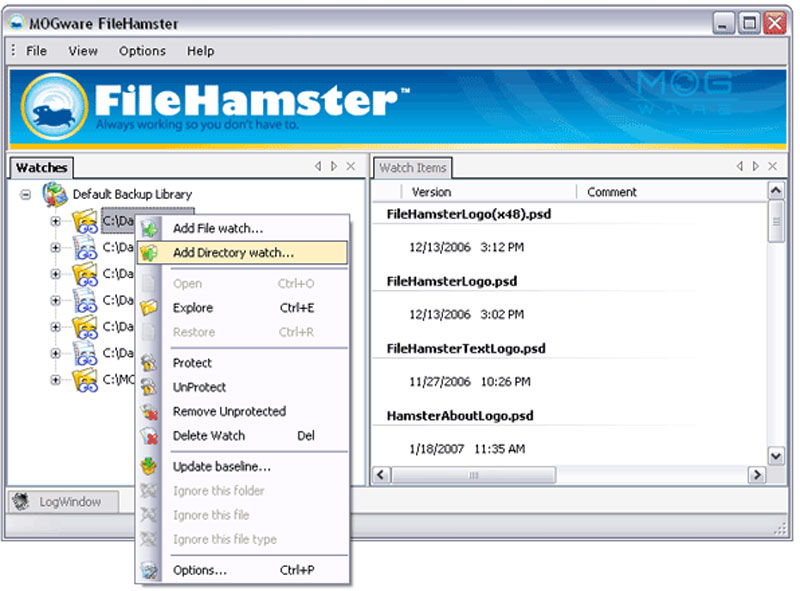Select the FileHamsterTextLogo.psd entry
800x591 pixels.
tap(466, 349)
